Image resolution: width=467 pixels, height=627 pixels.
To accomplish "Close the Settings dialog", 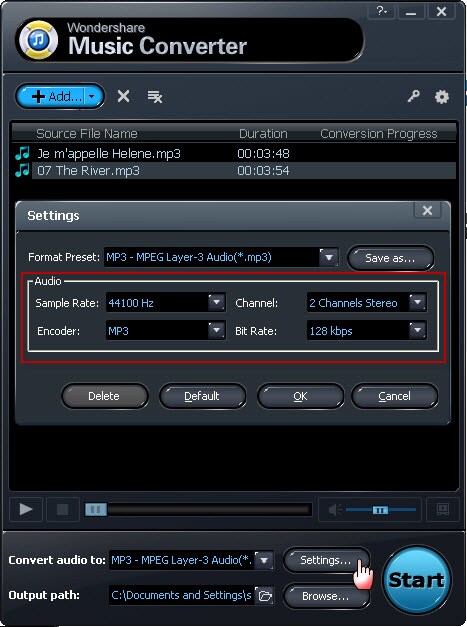I will (427, 210).
